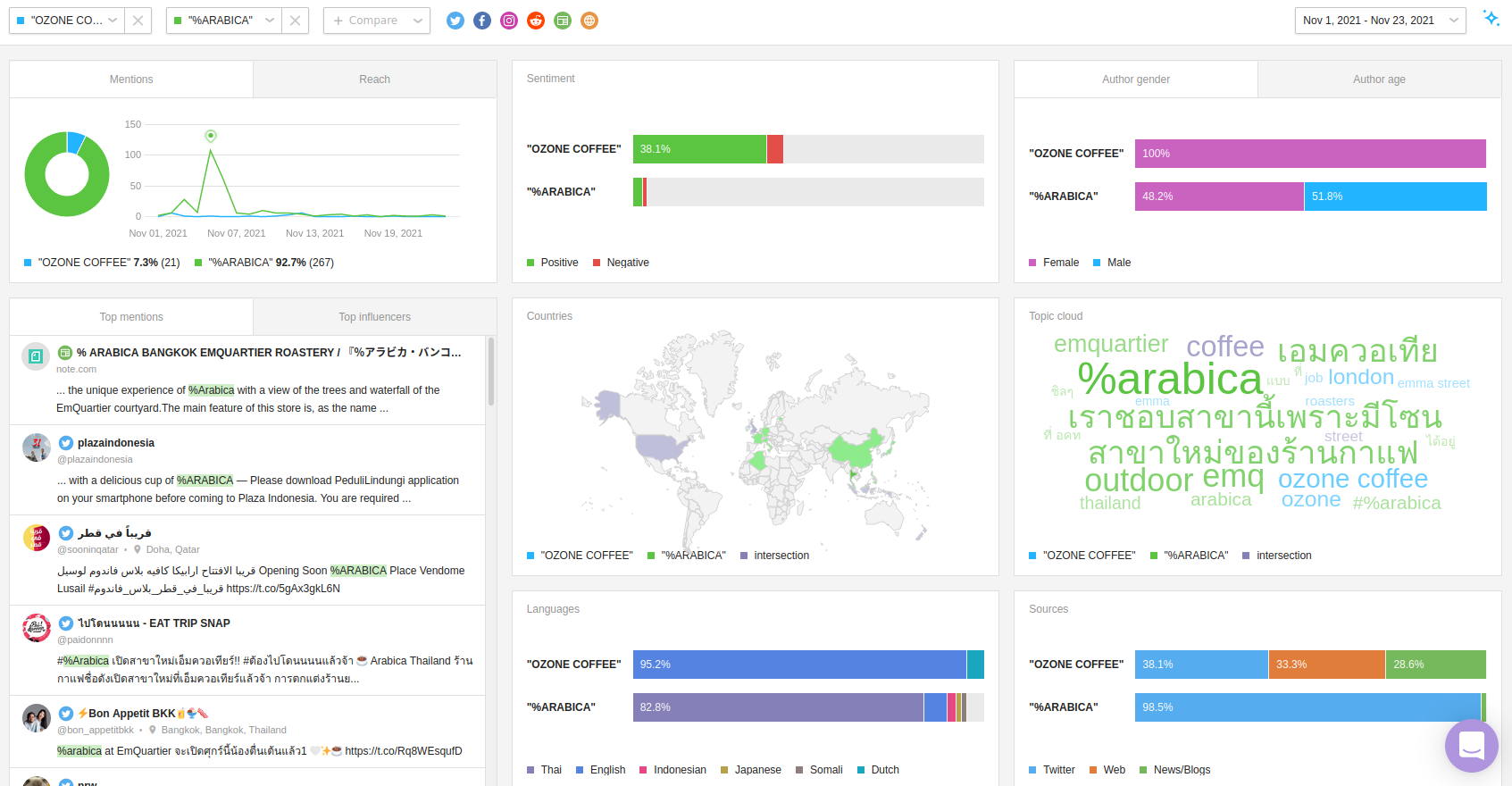Image resolution: width=1512 pixels, height=786 pixels.
Task: Switch to the Author age tab
Action: [1380, 79]
